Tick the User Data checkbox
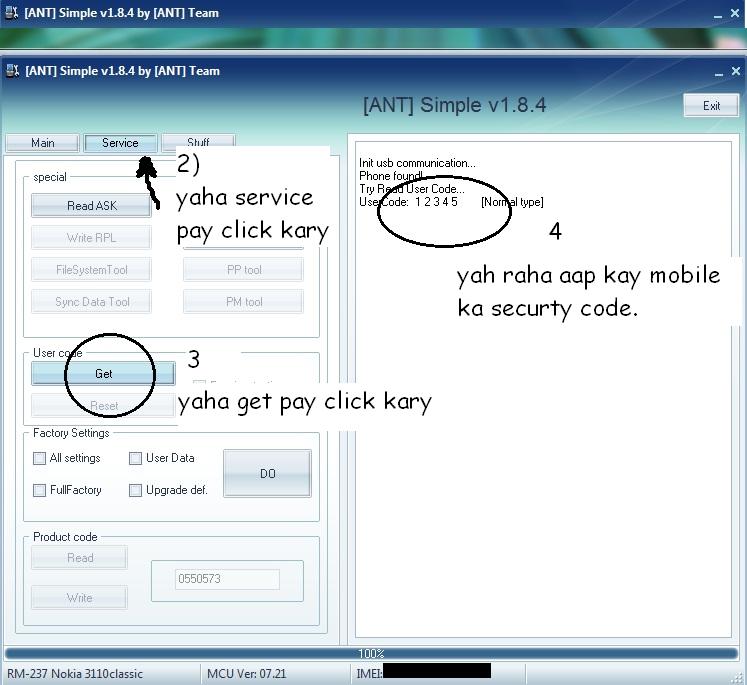Viewport: 747px width, 685px height. [x=135, y=458]
